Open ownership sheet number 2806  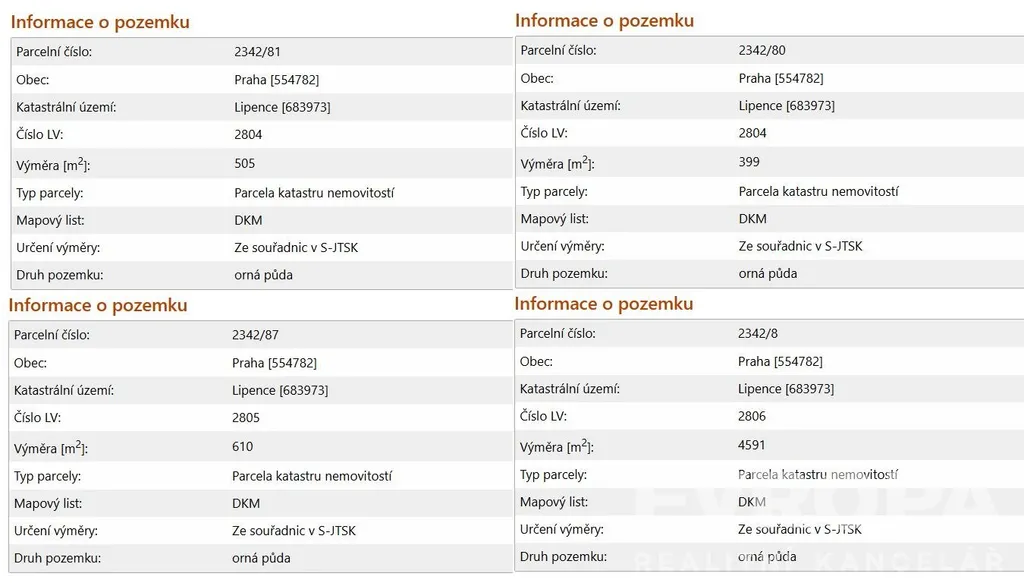(752, 416)
